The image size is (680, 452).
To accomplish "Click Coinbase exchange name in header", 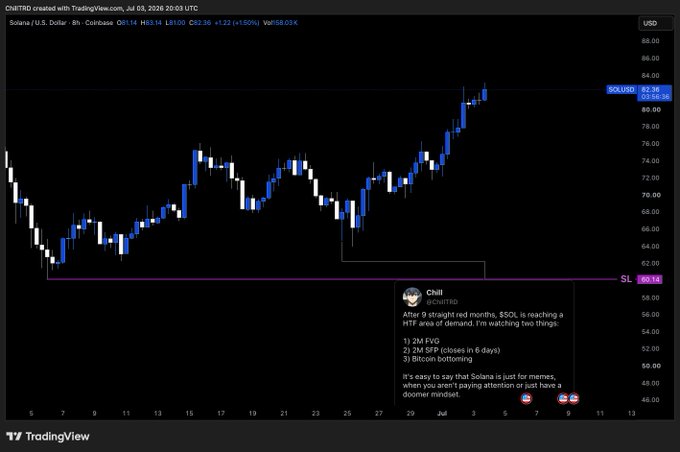I will pos(99,23).
